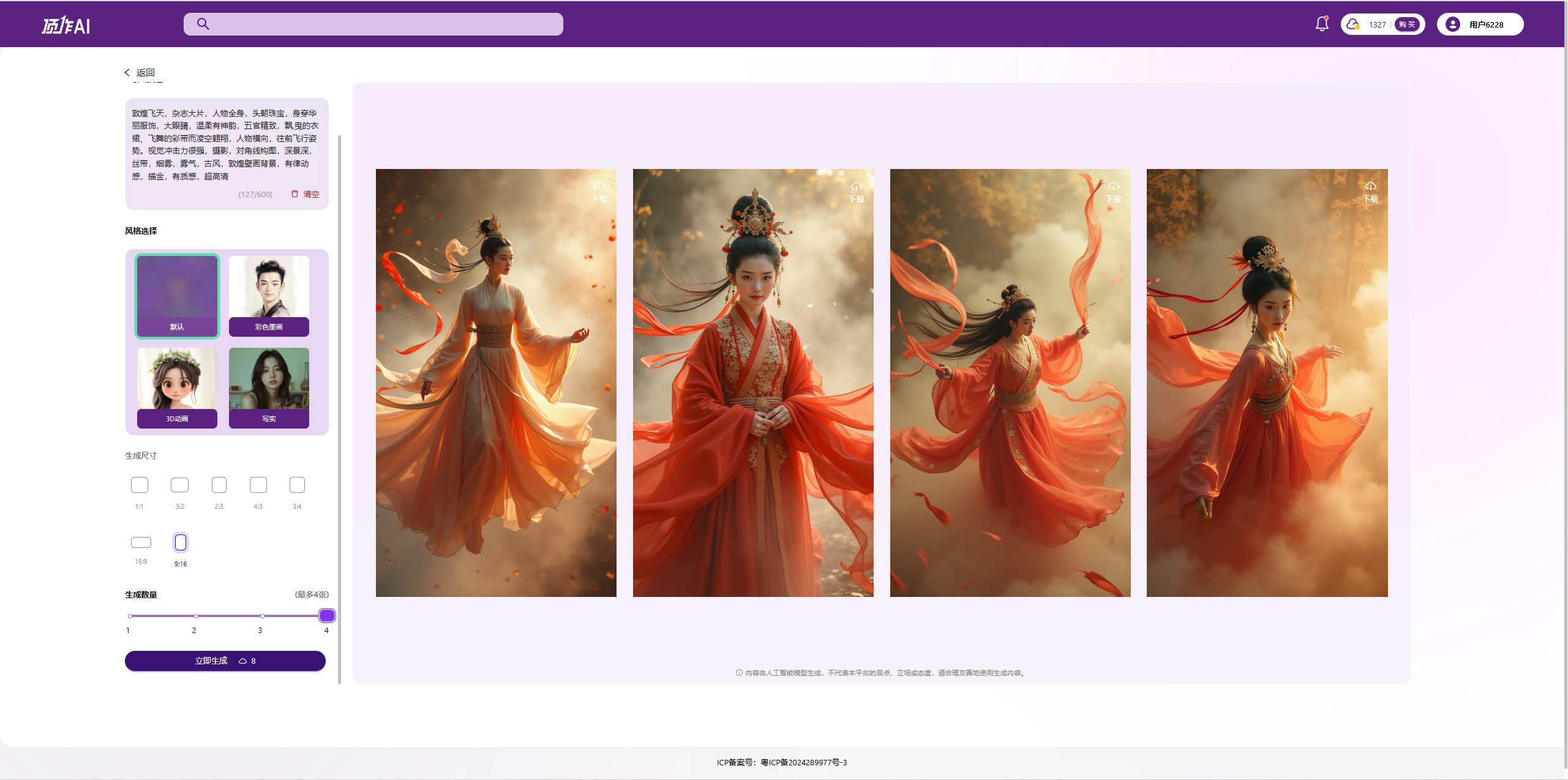The width and height of the screenshot is (1568, 780).
Task: Go back using 返回 chevron
Action: tap(127, 72)
